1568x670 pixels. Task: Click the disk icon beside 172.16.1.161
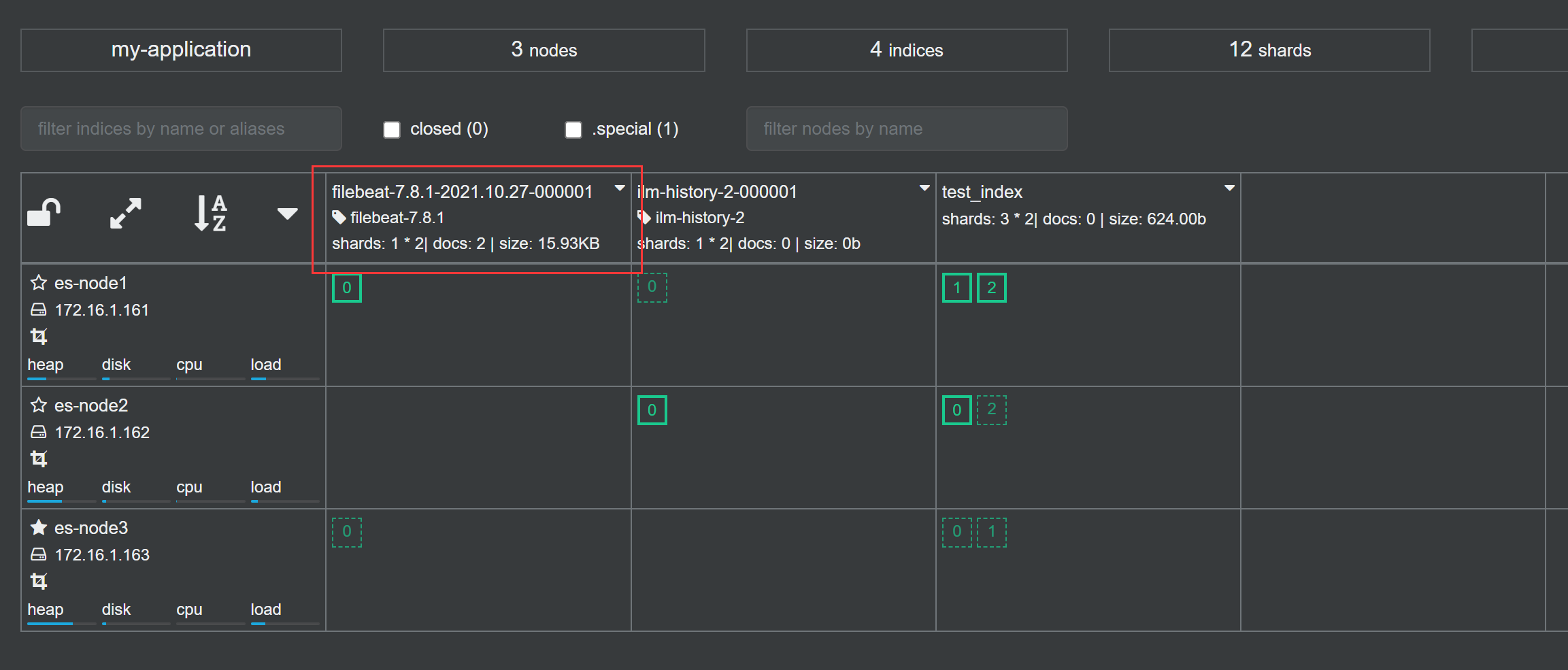point(39,309)
